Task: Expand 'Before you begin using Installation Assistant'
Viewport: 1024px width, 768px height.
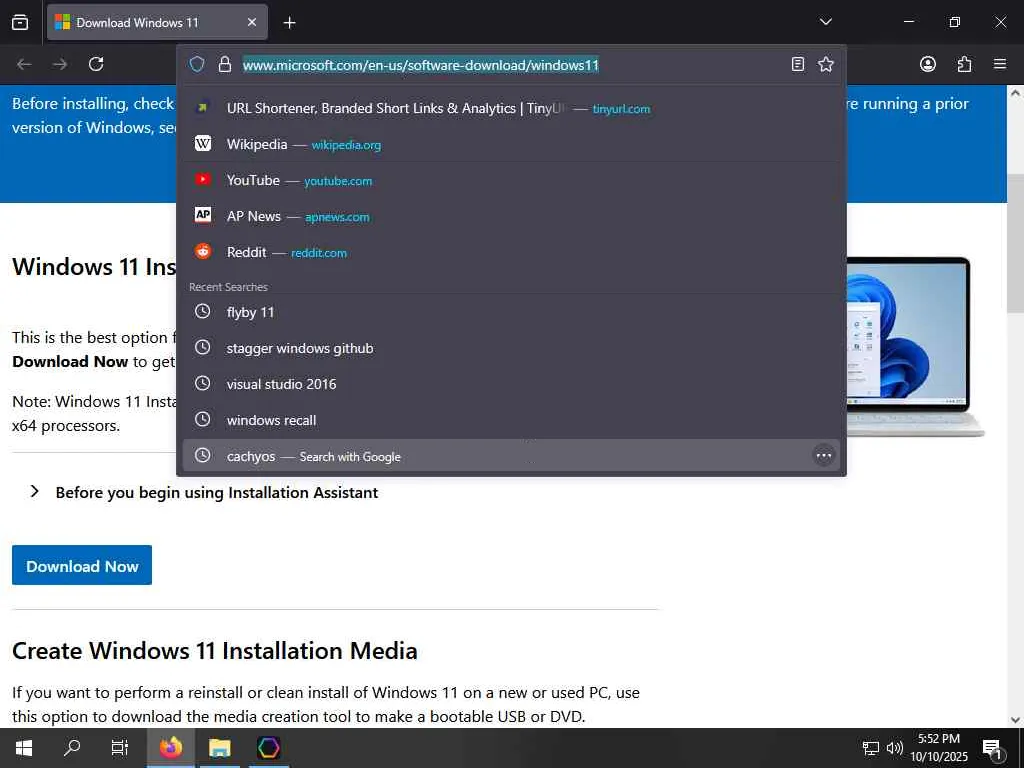Action: tap(204, 492)
